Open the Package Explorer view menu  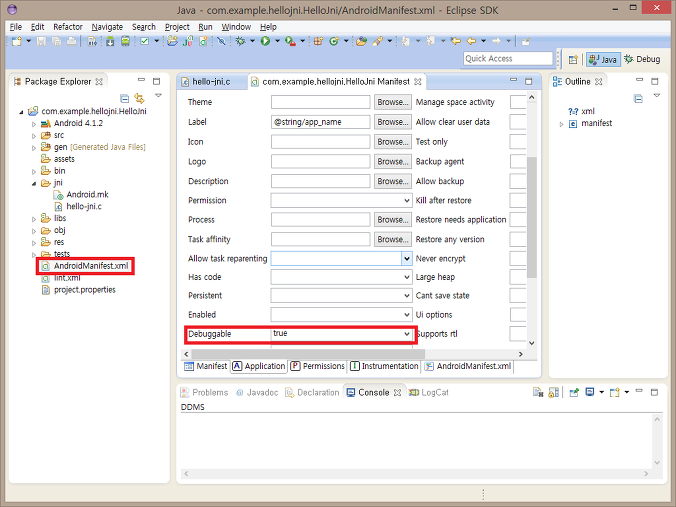pyautogui.click(x=158, y=95)
